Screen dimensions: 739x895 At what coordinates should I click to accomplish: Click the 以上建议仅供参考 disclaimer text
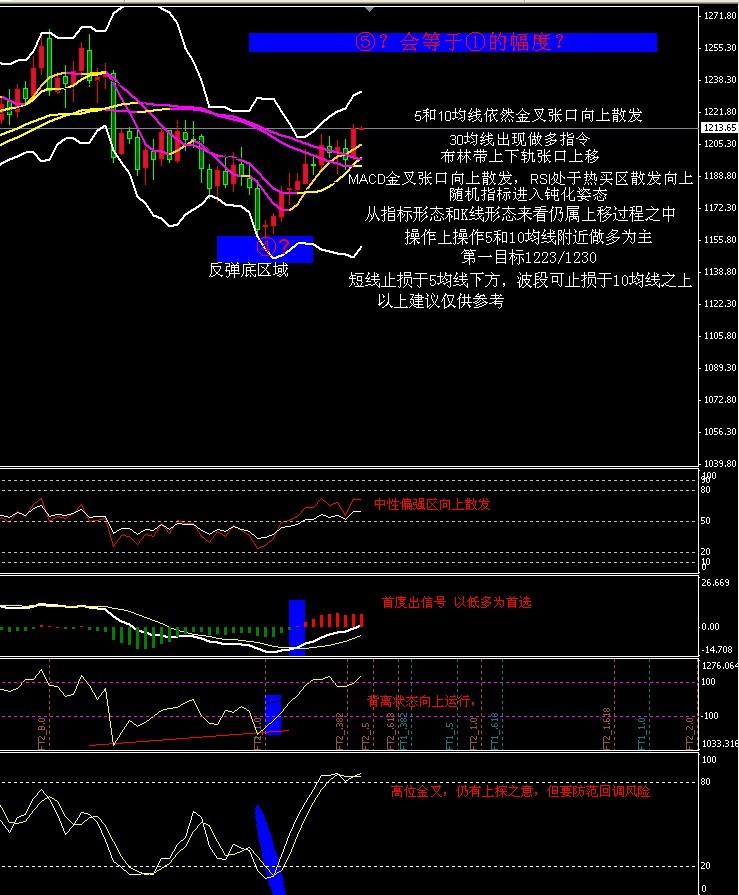click(440, 301)
